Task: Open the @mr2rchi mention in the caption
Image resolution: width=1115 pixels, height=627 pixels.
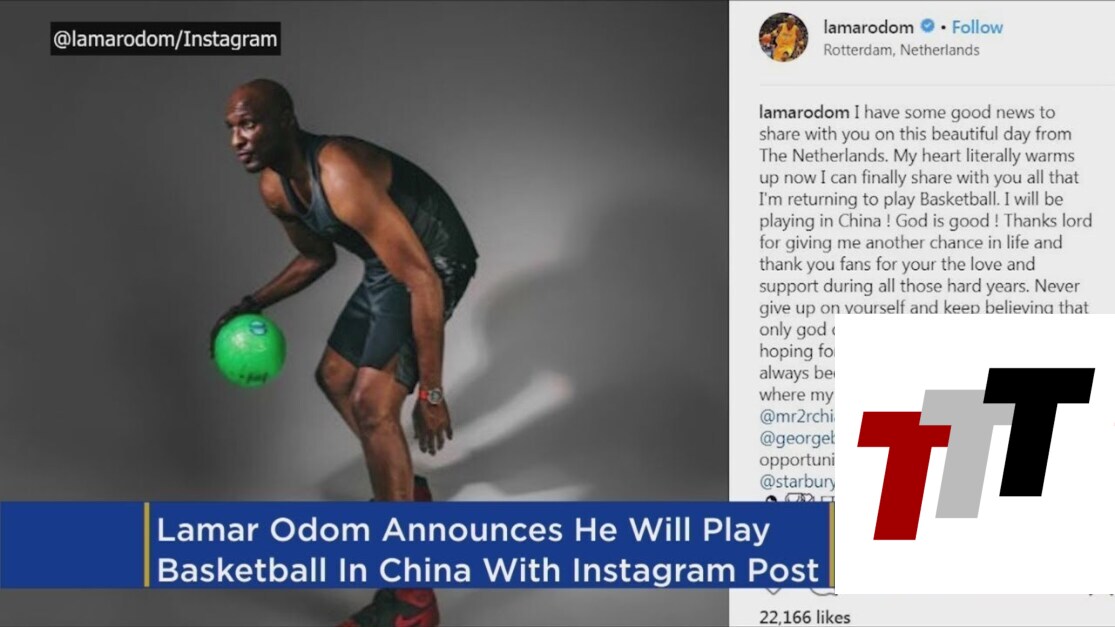Action: pyautogui.click(x=797, y=416)
